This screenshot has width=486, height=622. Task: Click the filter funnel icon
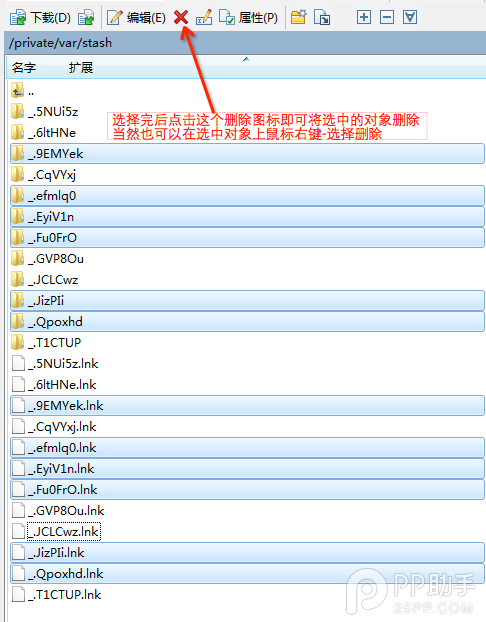pos(410,17)
